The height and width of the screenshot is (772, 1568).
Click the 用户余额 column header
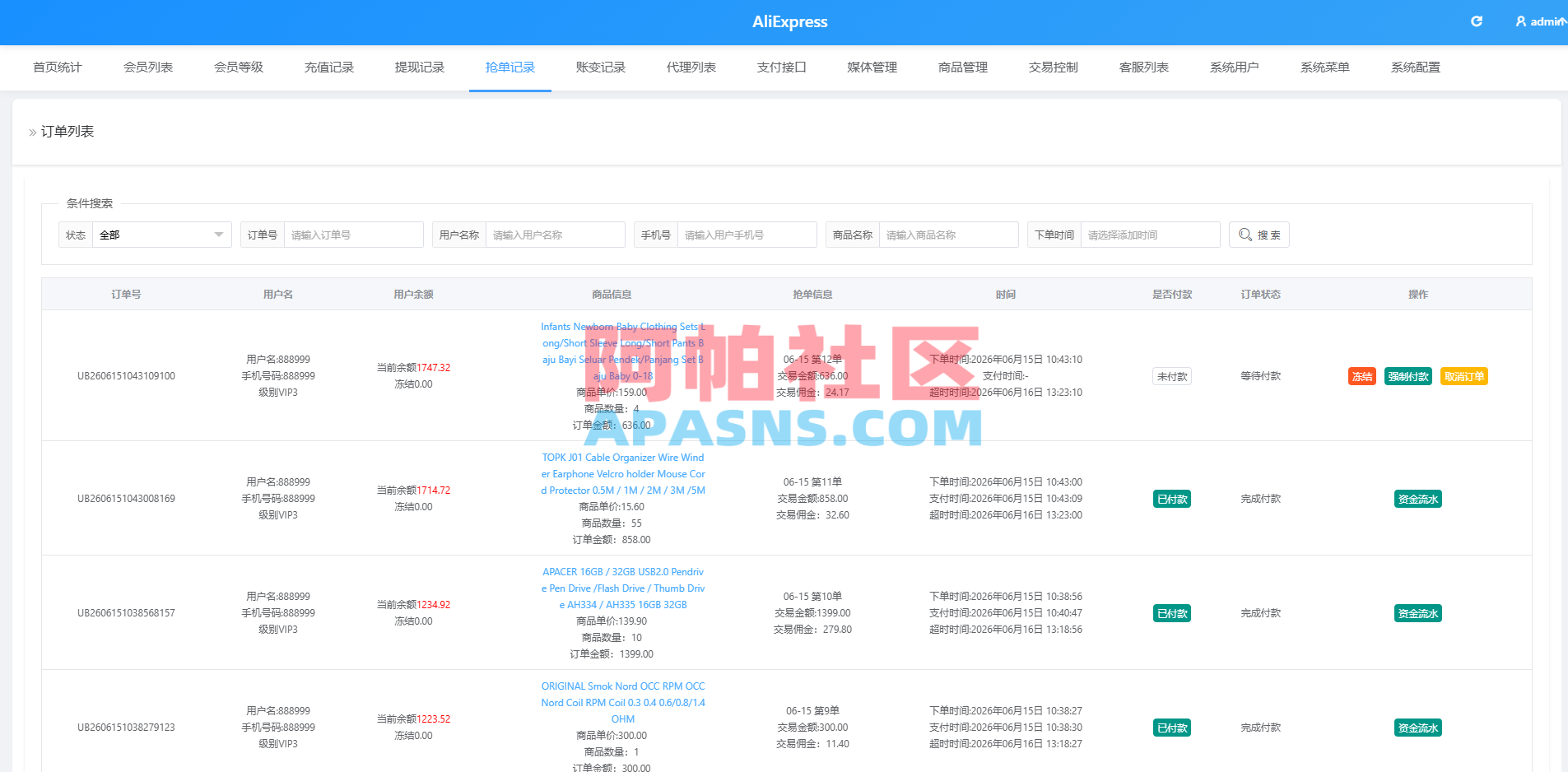[x=413, y=295]
